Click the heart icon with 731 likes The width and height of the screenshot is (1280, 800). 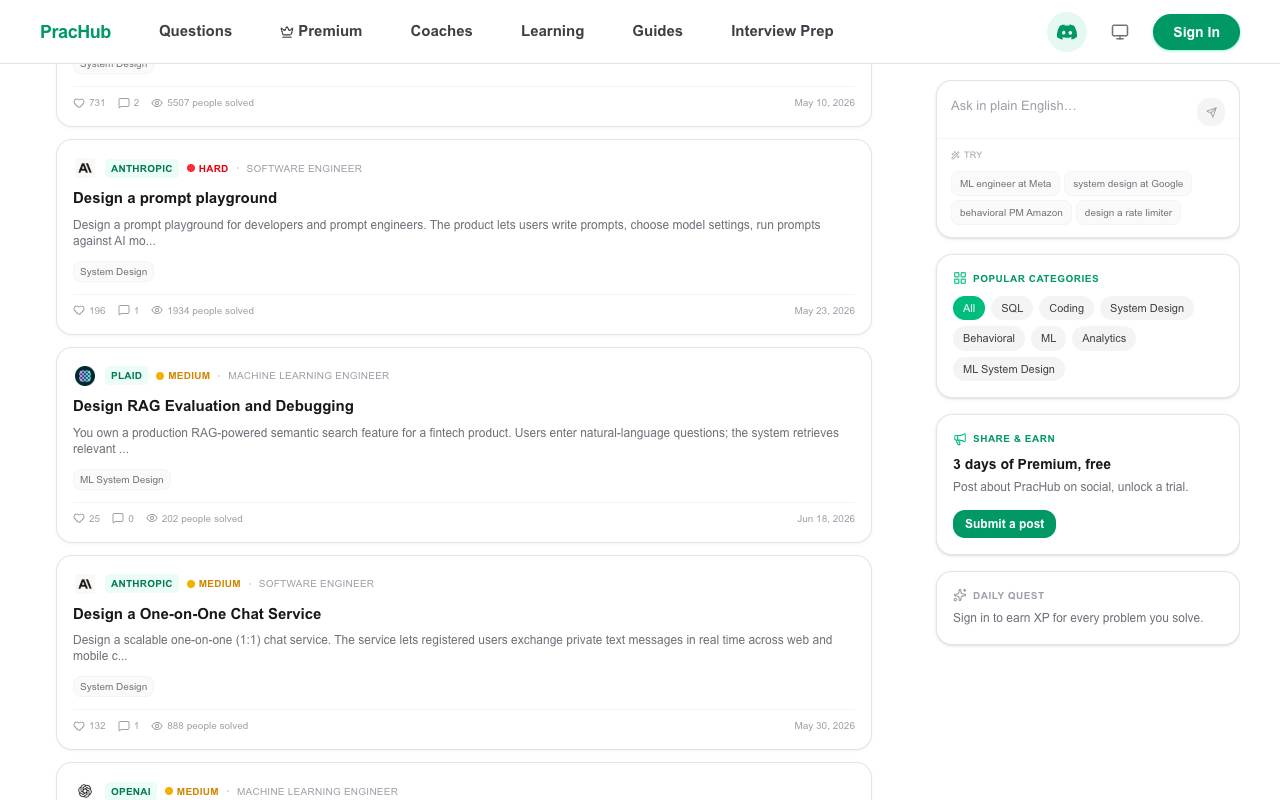tap(79, 102)
